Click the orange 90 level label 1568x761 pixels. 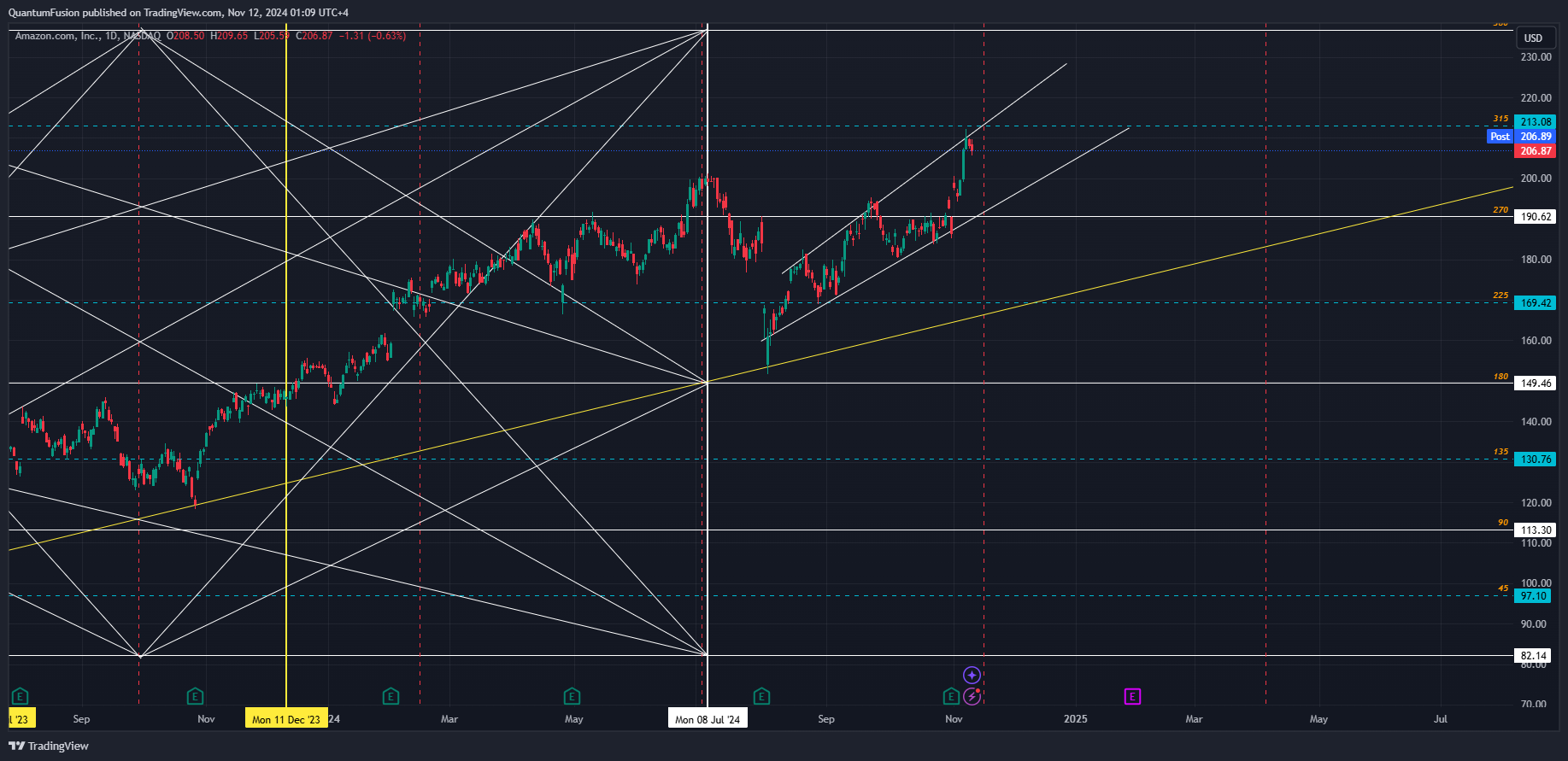(1503, 523)
